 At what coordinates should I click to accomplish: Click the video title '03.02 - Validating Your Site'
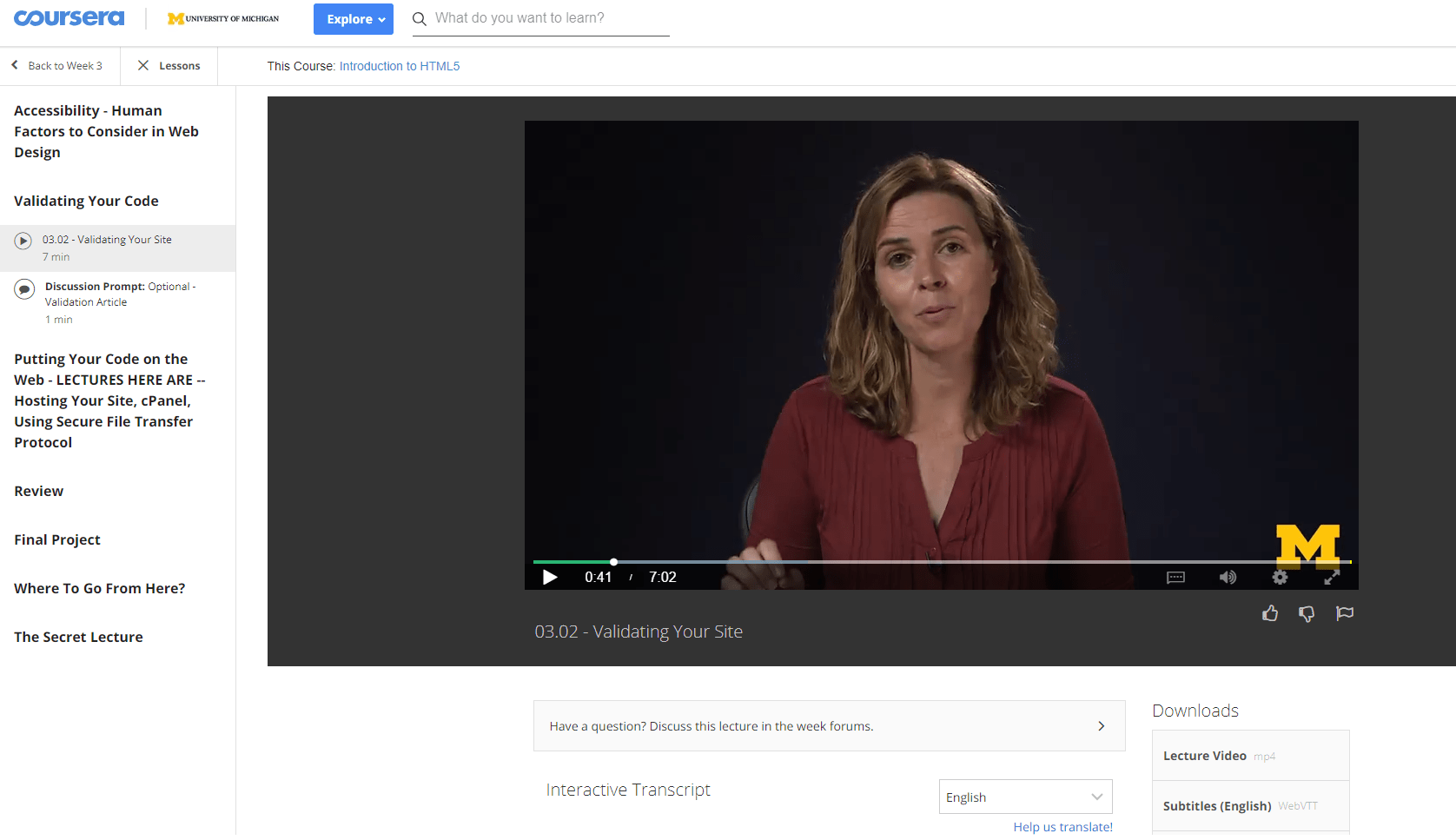point(639,632)
